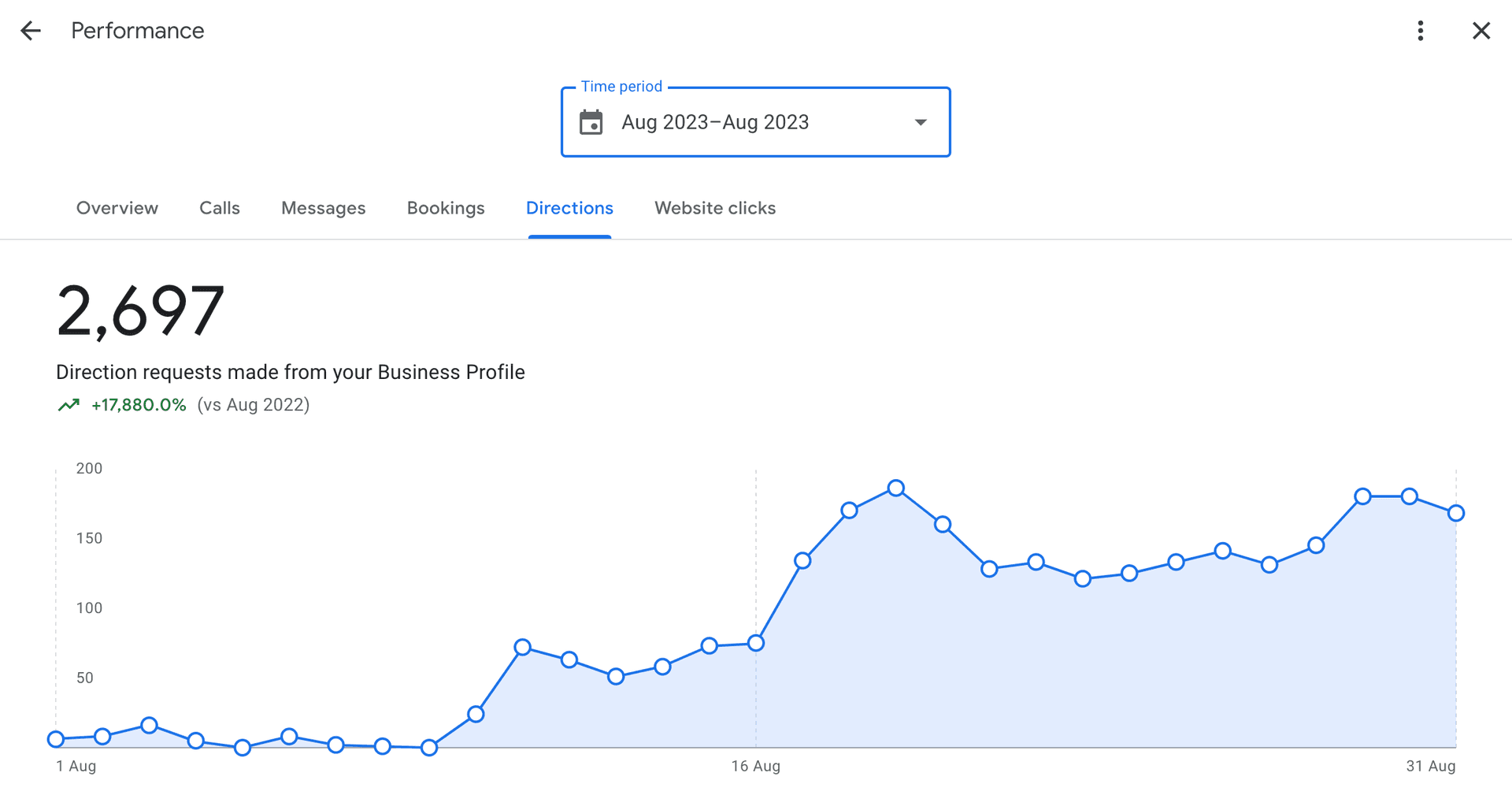
Task: Click the 16 Aug gridline label
Action: pos(755,765)
